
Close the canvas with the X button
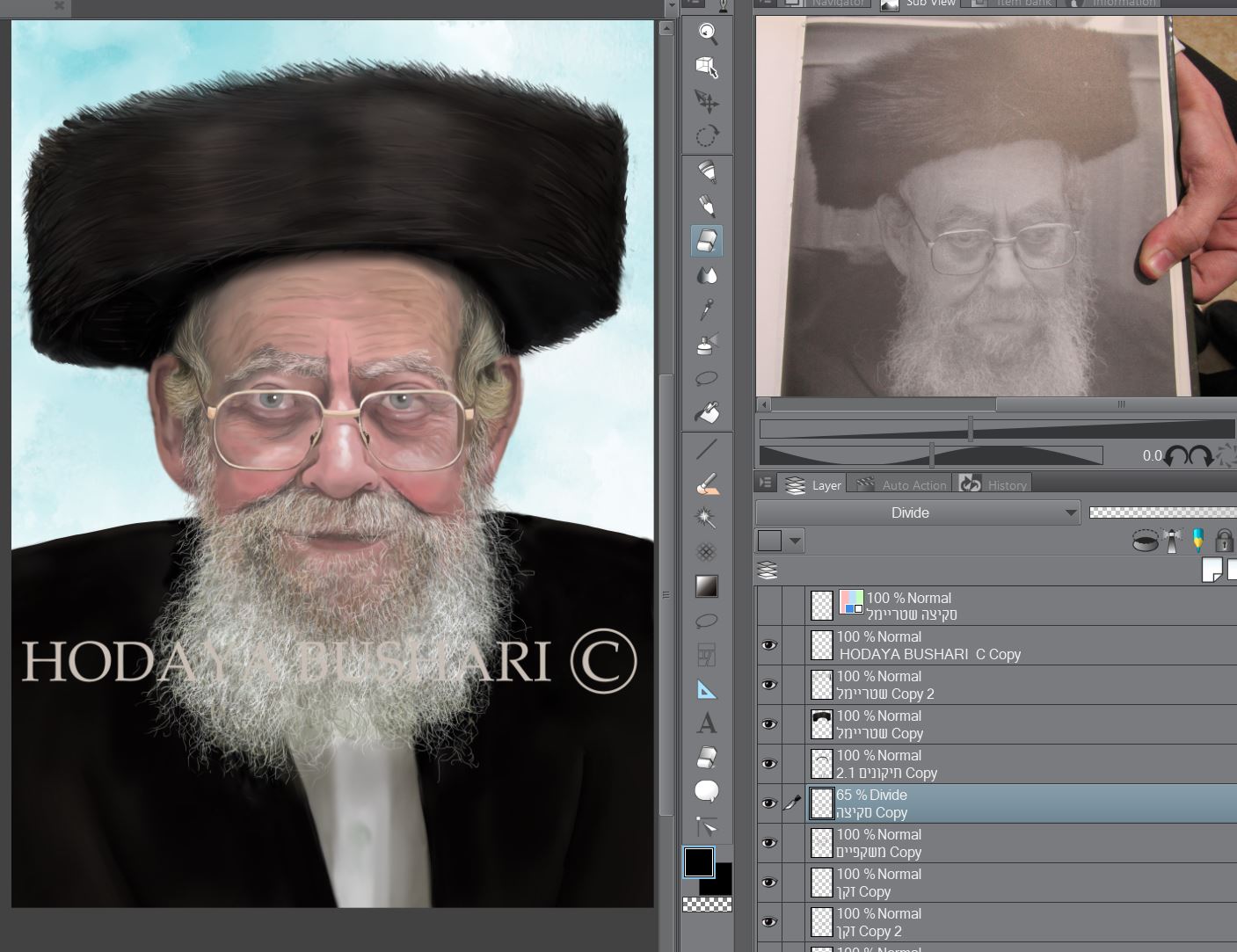click(x=58, y=8)
